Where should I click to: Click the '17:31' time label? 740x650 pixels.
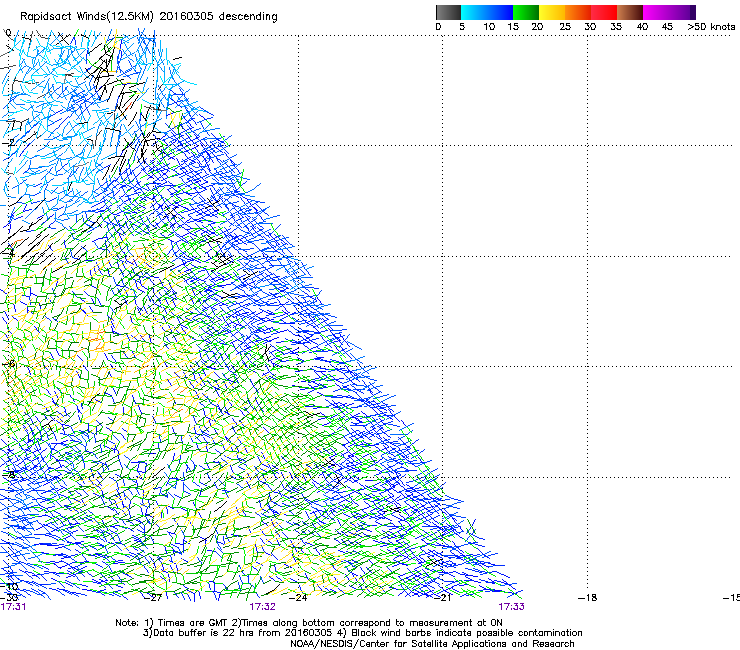(x=13, y=607)
